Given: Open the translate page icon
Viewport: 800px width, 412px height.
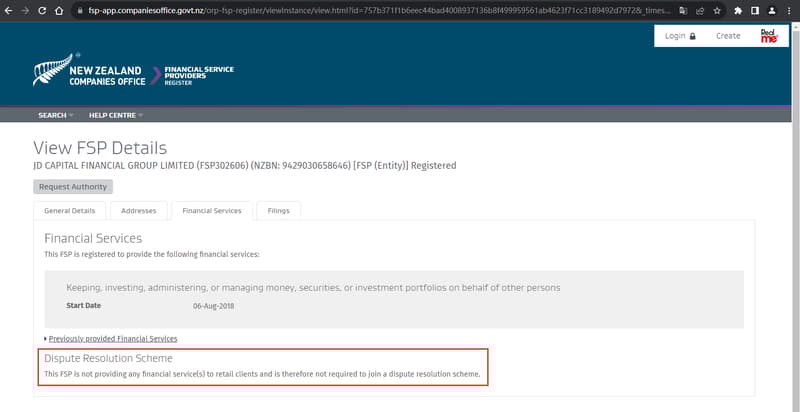Looking at the screenshot, I should (683, 10).
